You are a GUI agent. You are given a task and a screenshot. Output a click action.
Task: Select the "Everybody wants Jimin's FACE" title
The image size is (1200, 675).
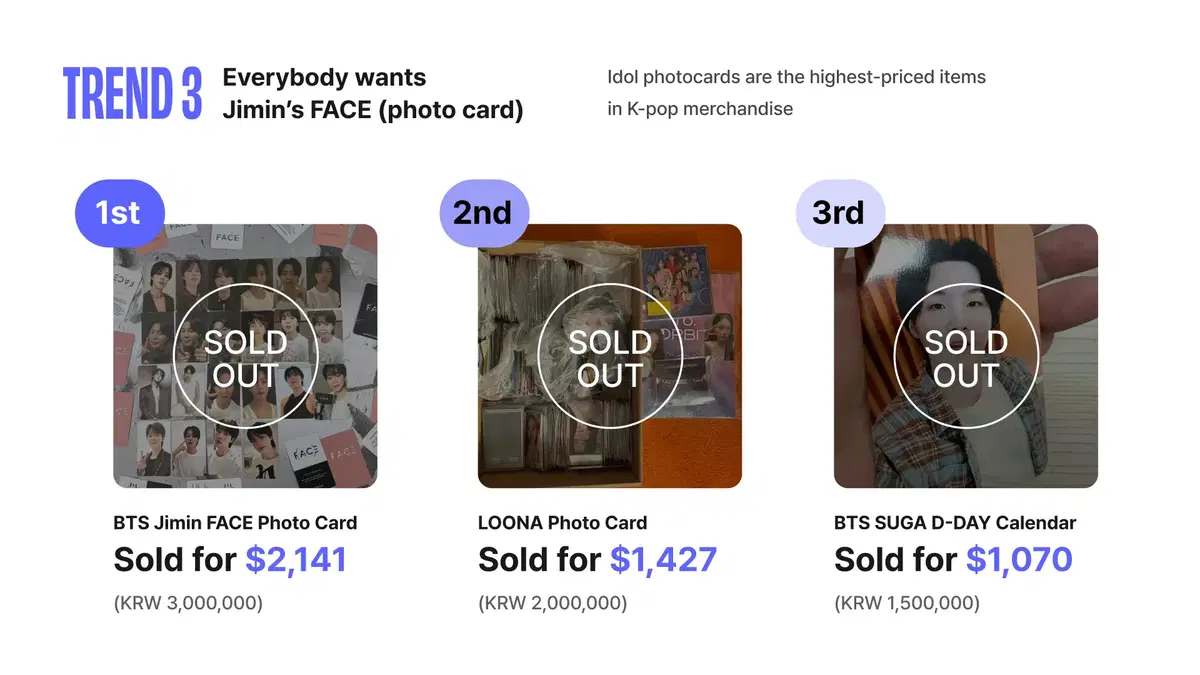coord(372,94)
